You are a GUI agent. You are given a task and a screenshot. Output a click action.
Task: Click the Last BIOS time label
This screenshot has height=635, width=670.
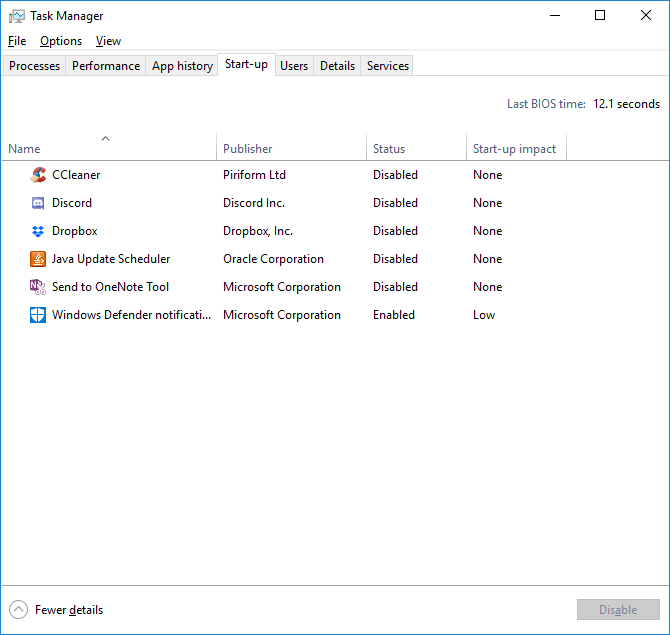(x=546, y=104)
